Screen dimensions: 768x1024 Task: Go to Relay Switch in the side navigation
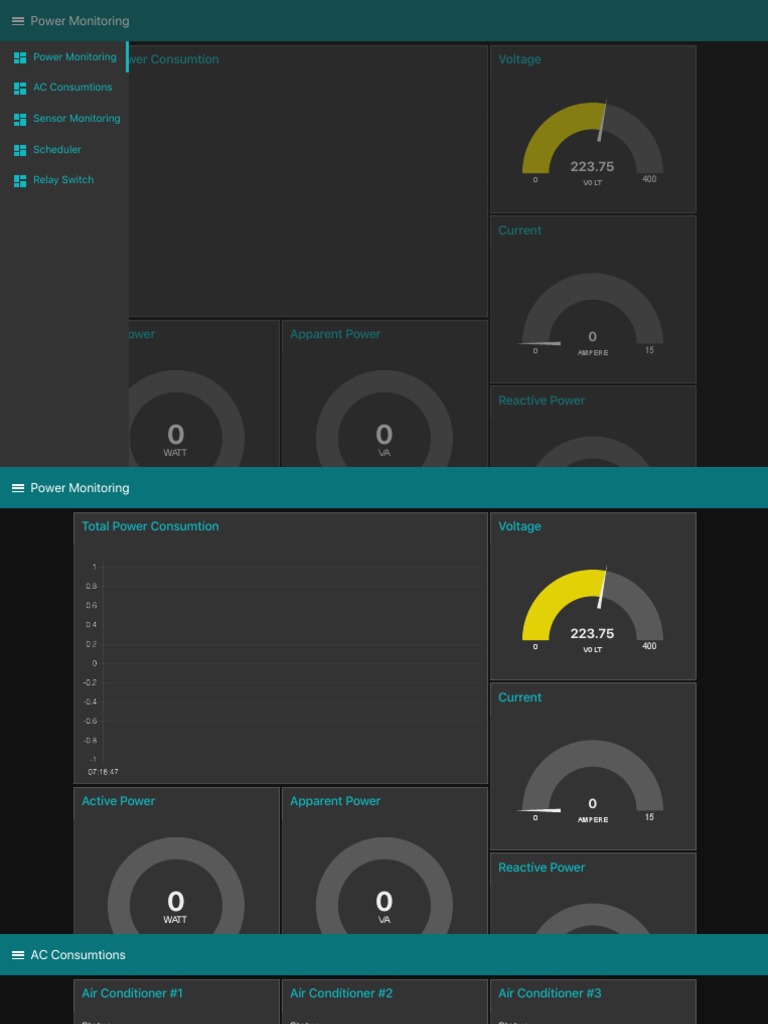coord(63,180)
